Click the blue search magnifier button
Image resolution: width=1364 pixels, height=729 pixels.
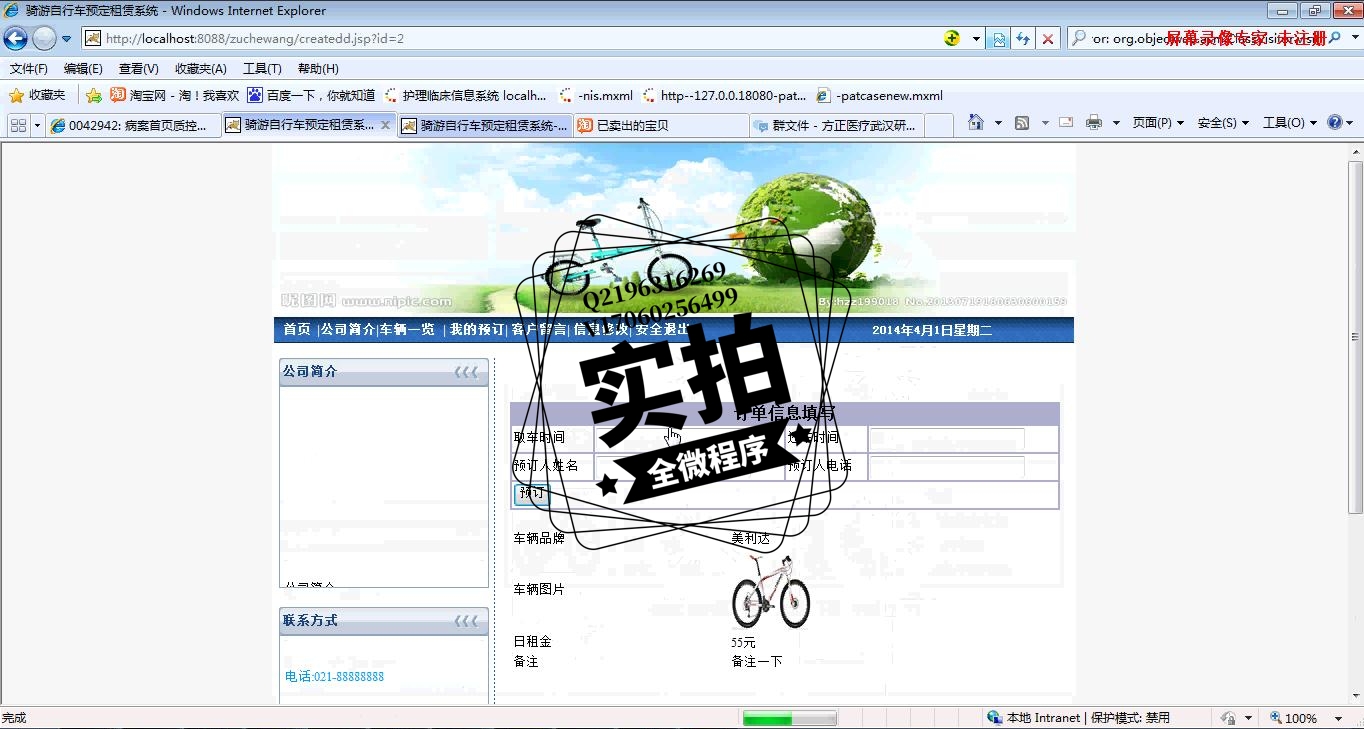(1333, 38)
